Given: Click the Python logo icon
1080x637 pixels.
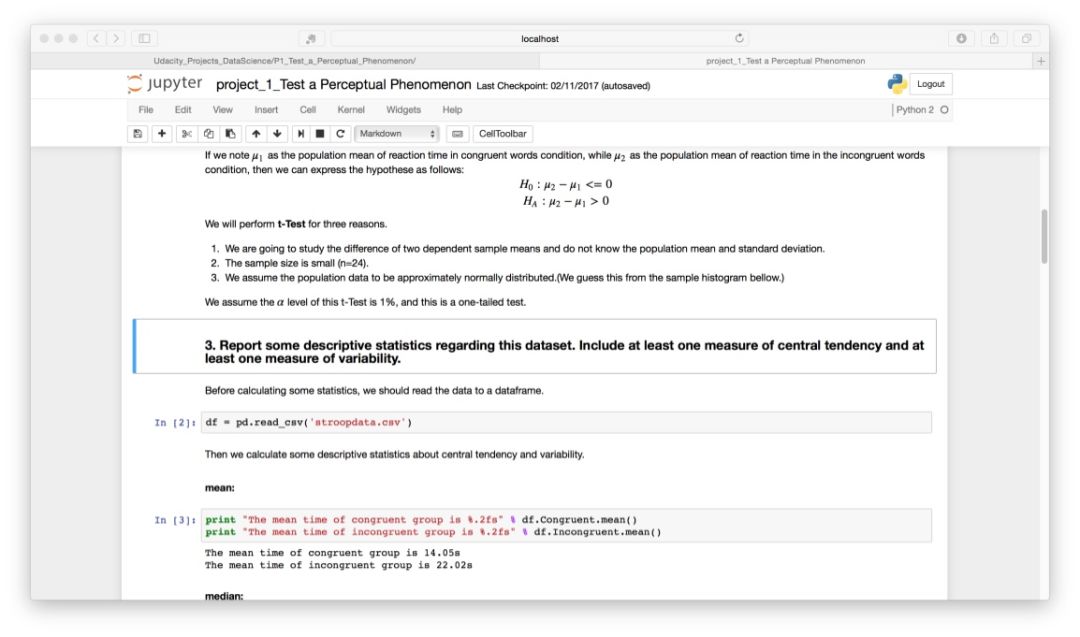Looking at the screenshot, I should (897, 84).
